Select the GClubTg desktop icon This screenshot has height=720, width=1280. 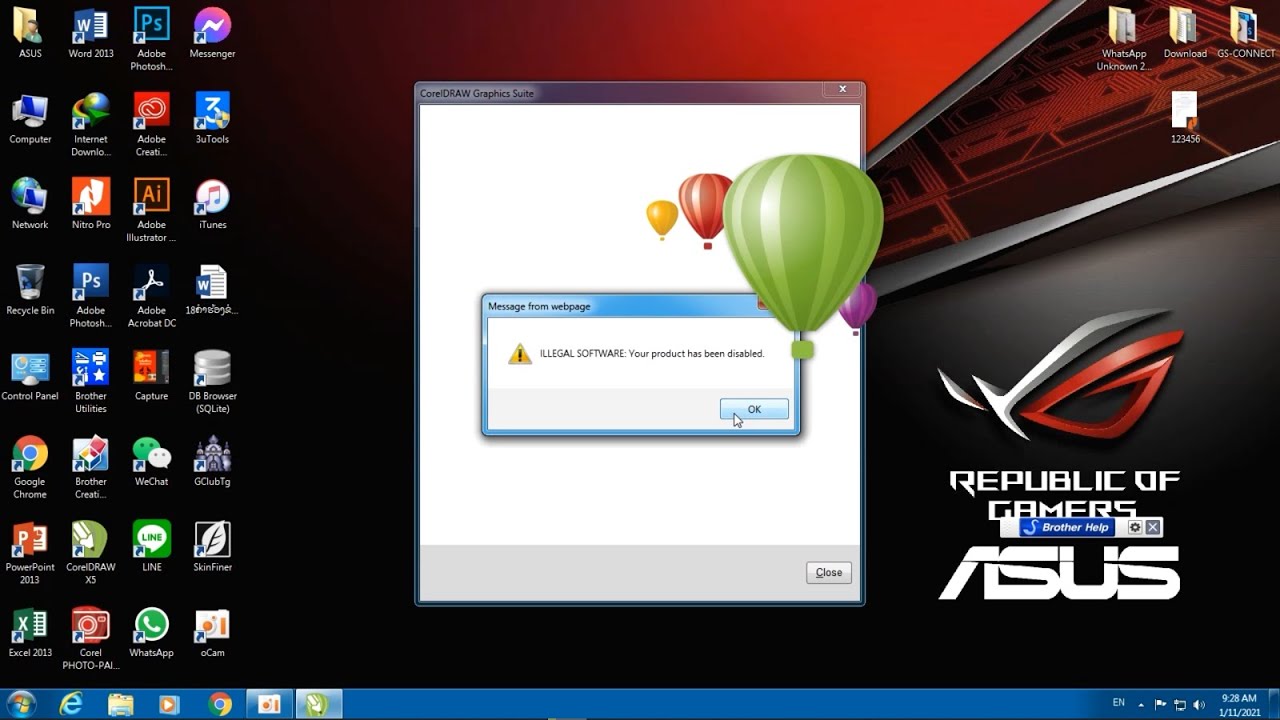(x=212, y=461)
